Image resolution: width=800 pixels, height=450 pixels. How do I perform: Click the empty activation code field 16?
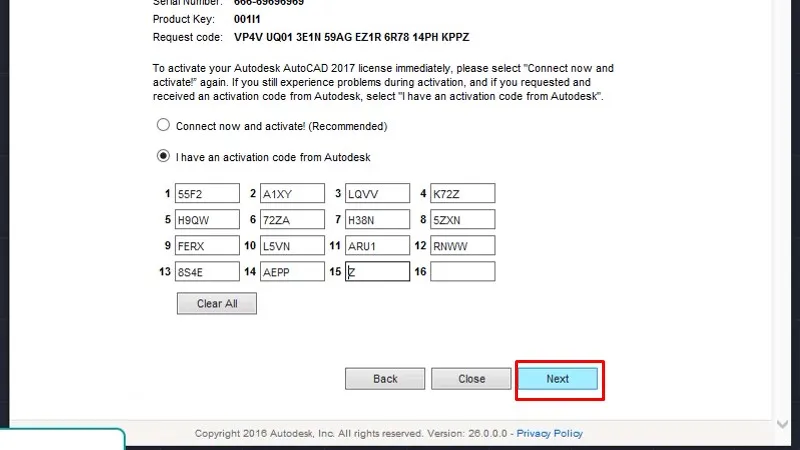(462, 272)
